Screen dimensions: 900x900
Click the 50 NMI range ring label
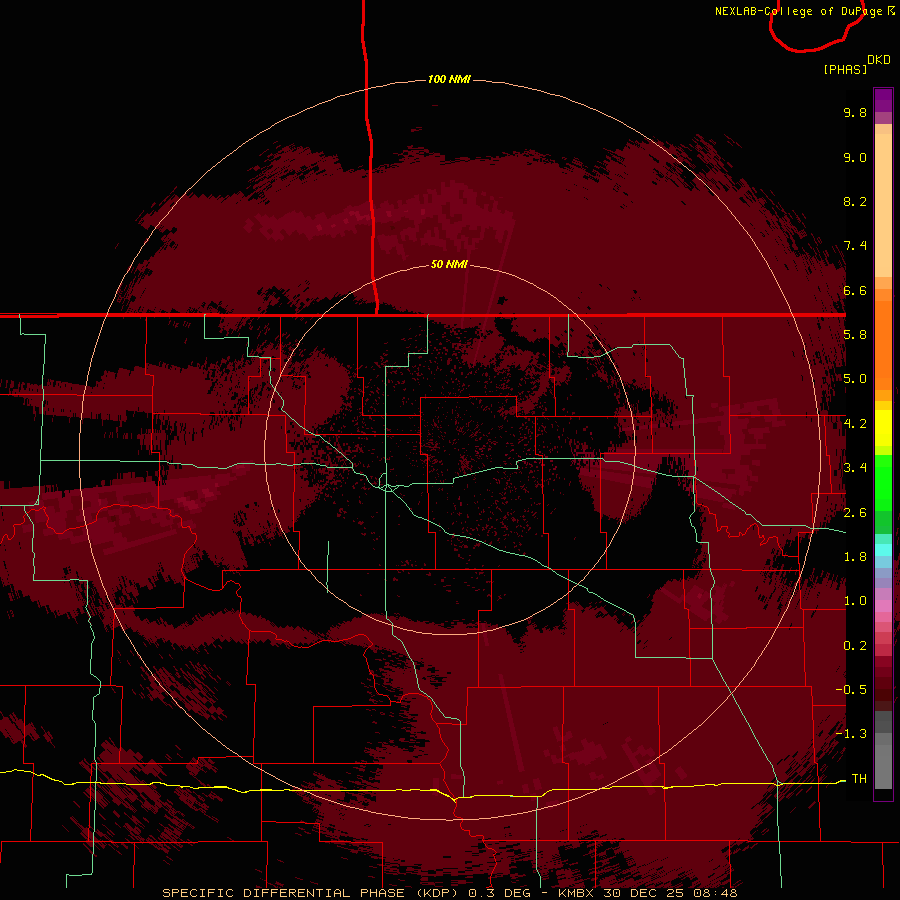[x=449, y=264]
